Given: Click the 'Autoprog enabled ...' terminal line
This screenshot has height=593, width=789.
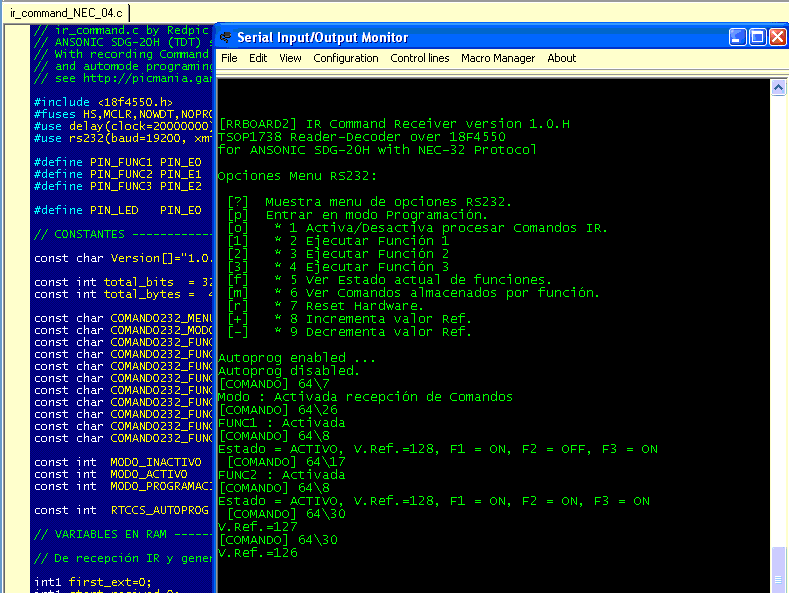Looking at the screenshot, I should [297, 358].
